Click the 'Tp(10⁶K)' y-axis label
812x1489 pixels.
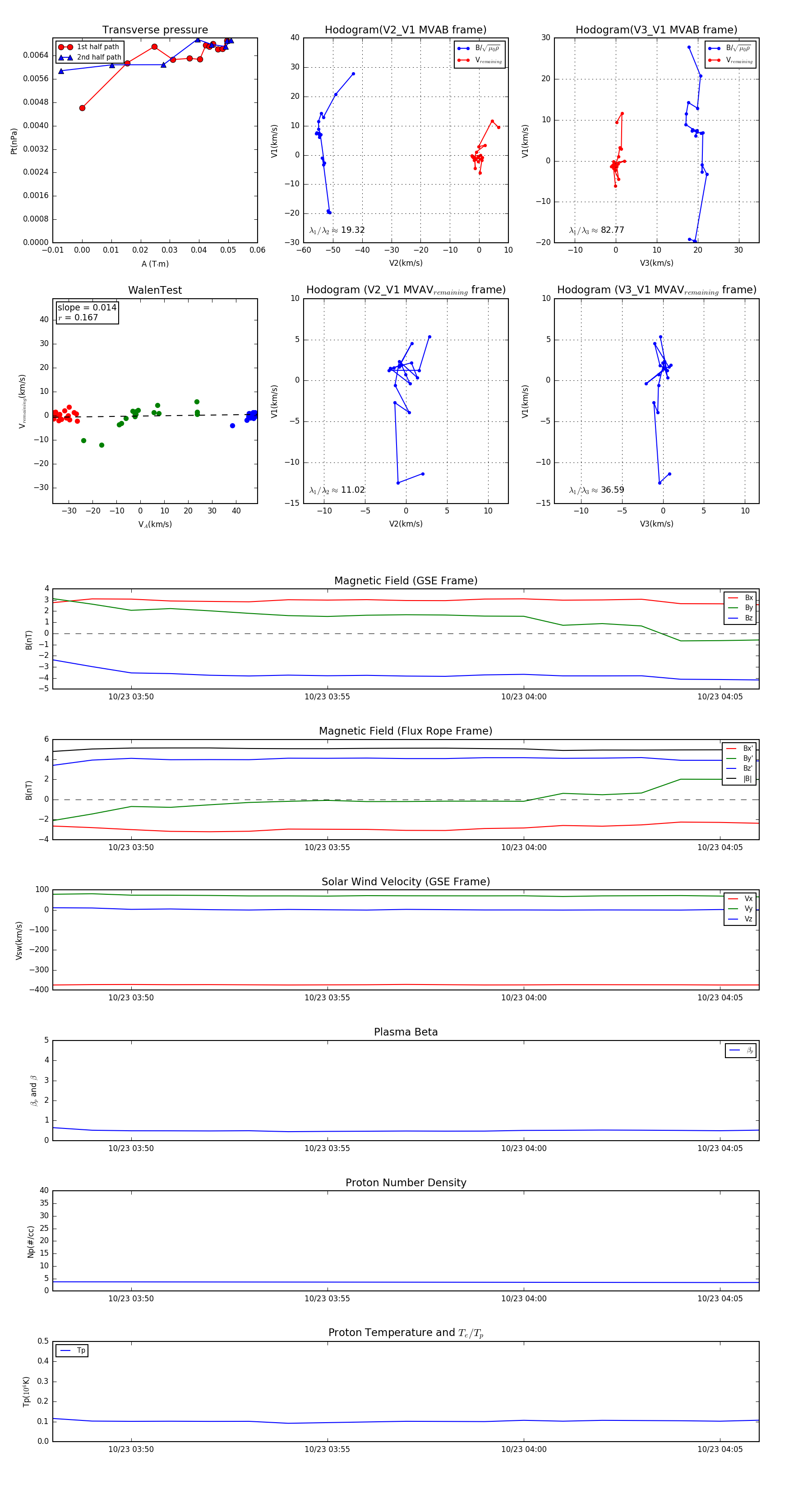26,1392
